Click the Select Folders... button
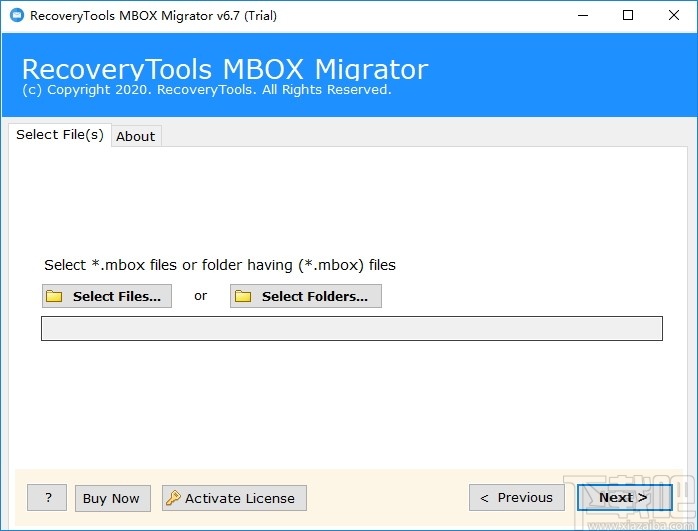This screenshot has height=531, width=698. 306,296
